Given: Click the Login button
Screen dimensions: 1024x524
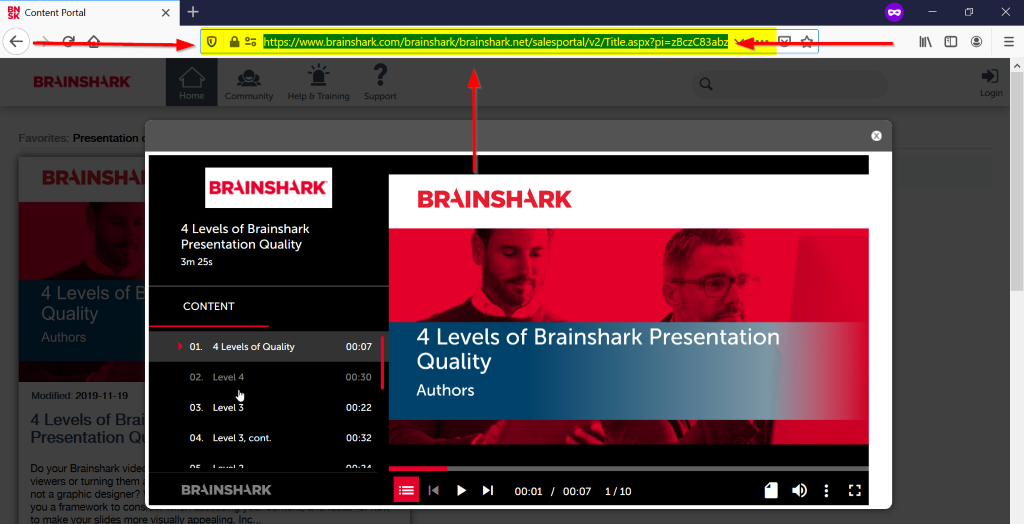Looking at the screenshot, I should point(991,82).
